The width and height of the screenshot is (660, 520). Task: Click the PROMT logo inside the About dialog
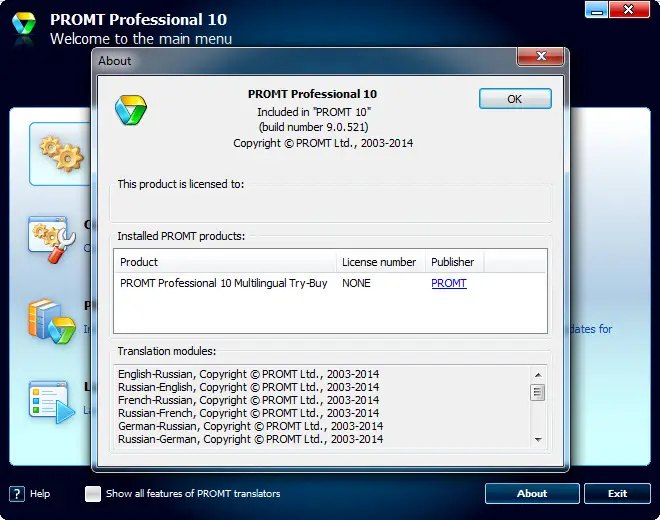click(131, 110)
